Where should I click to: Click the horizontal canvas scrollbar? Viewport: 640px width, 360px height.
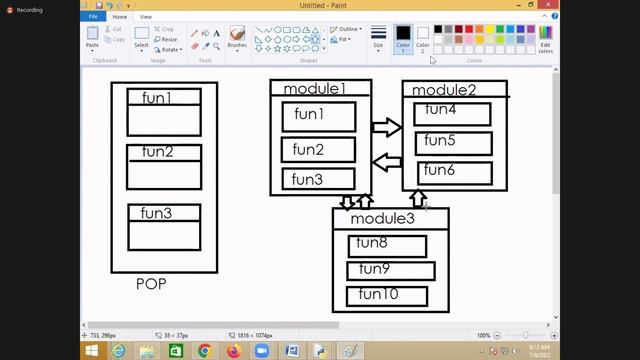213,325
